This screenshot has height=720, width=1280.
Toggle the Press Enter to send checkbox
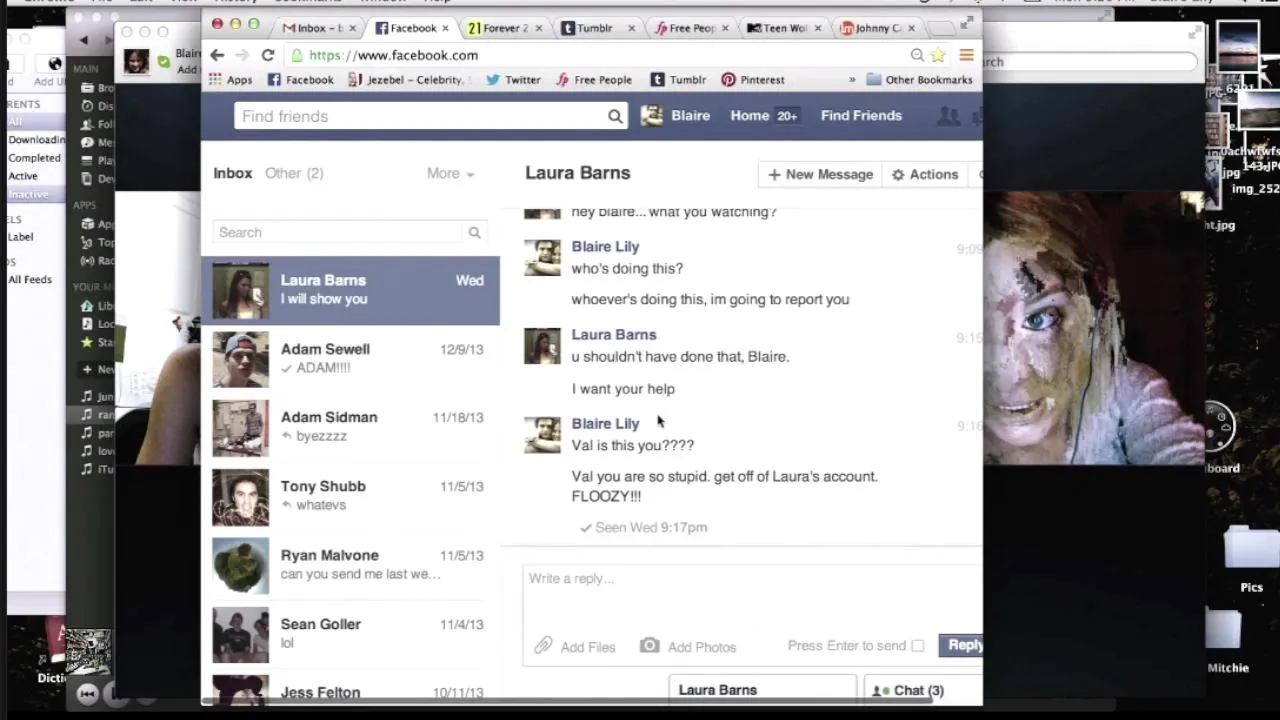pyautogui.click(x=917, y=646)
